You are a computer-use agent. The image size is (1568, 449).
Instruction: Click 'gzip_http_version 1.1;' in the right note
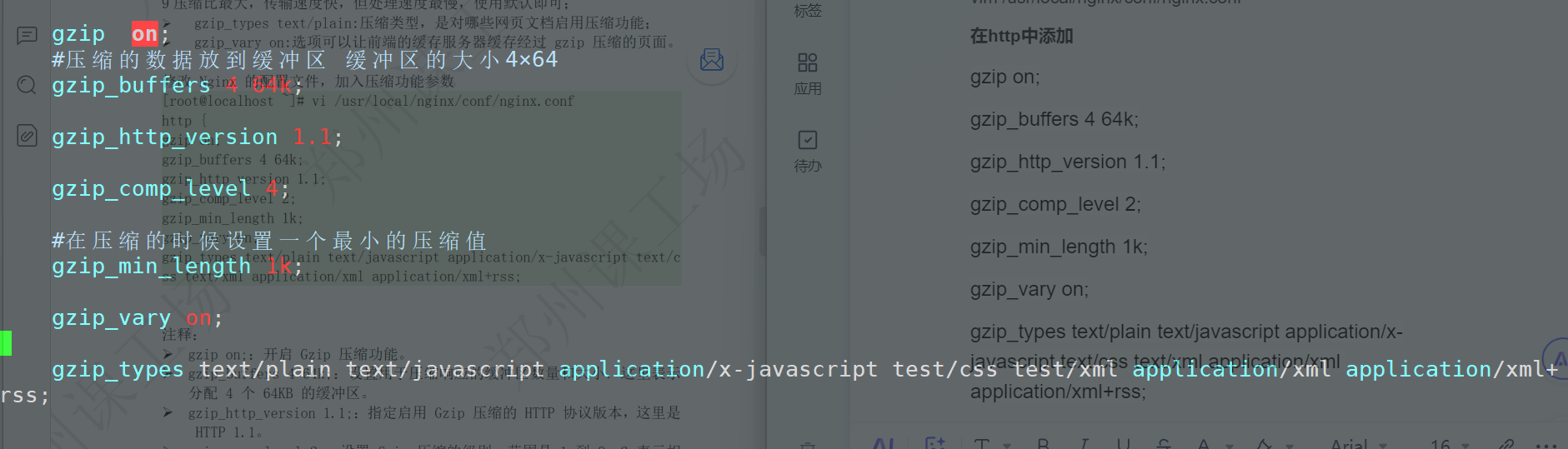1068,162
